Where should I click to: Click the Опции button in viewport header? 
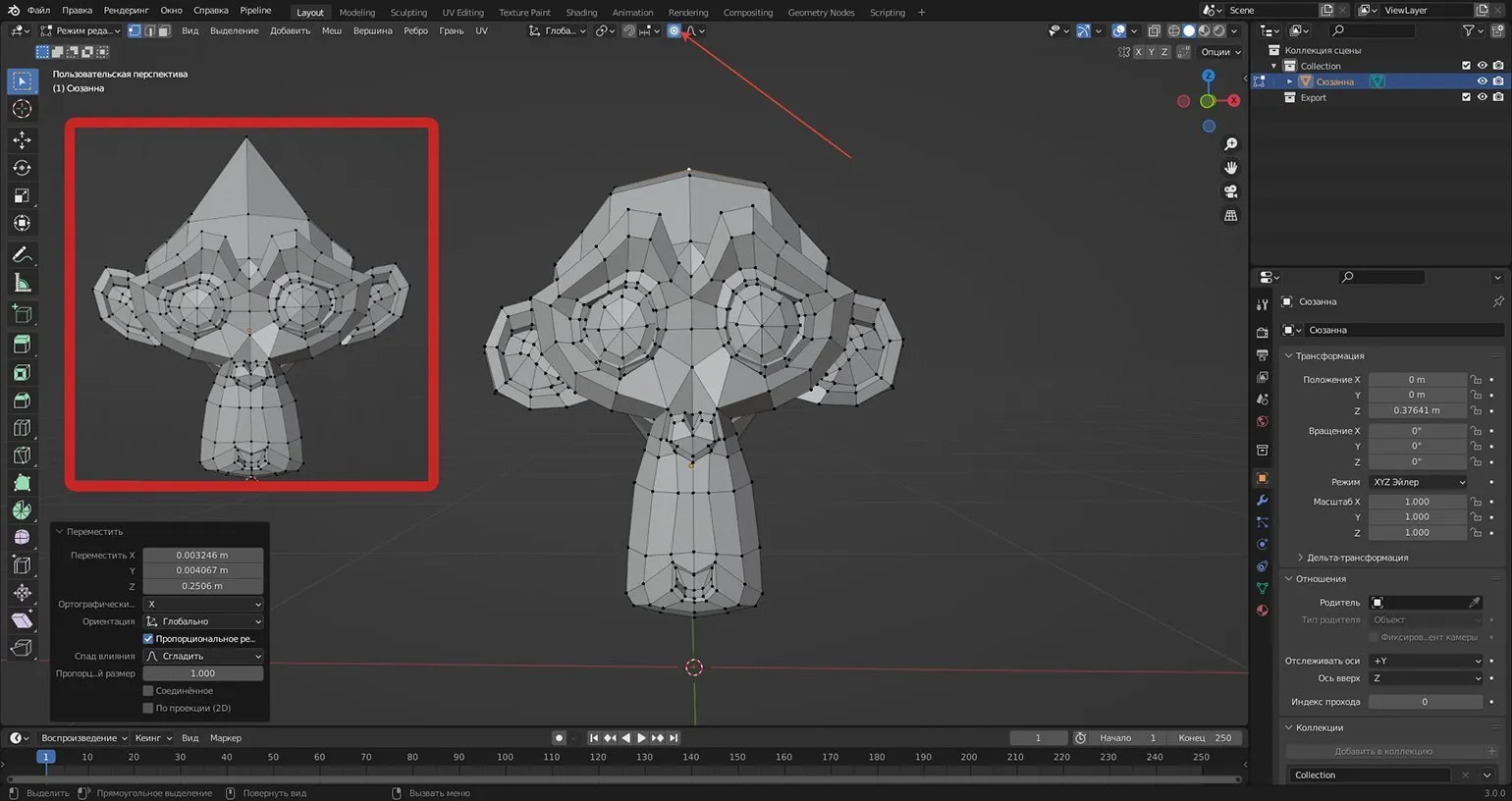(1219, 52)
